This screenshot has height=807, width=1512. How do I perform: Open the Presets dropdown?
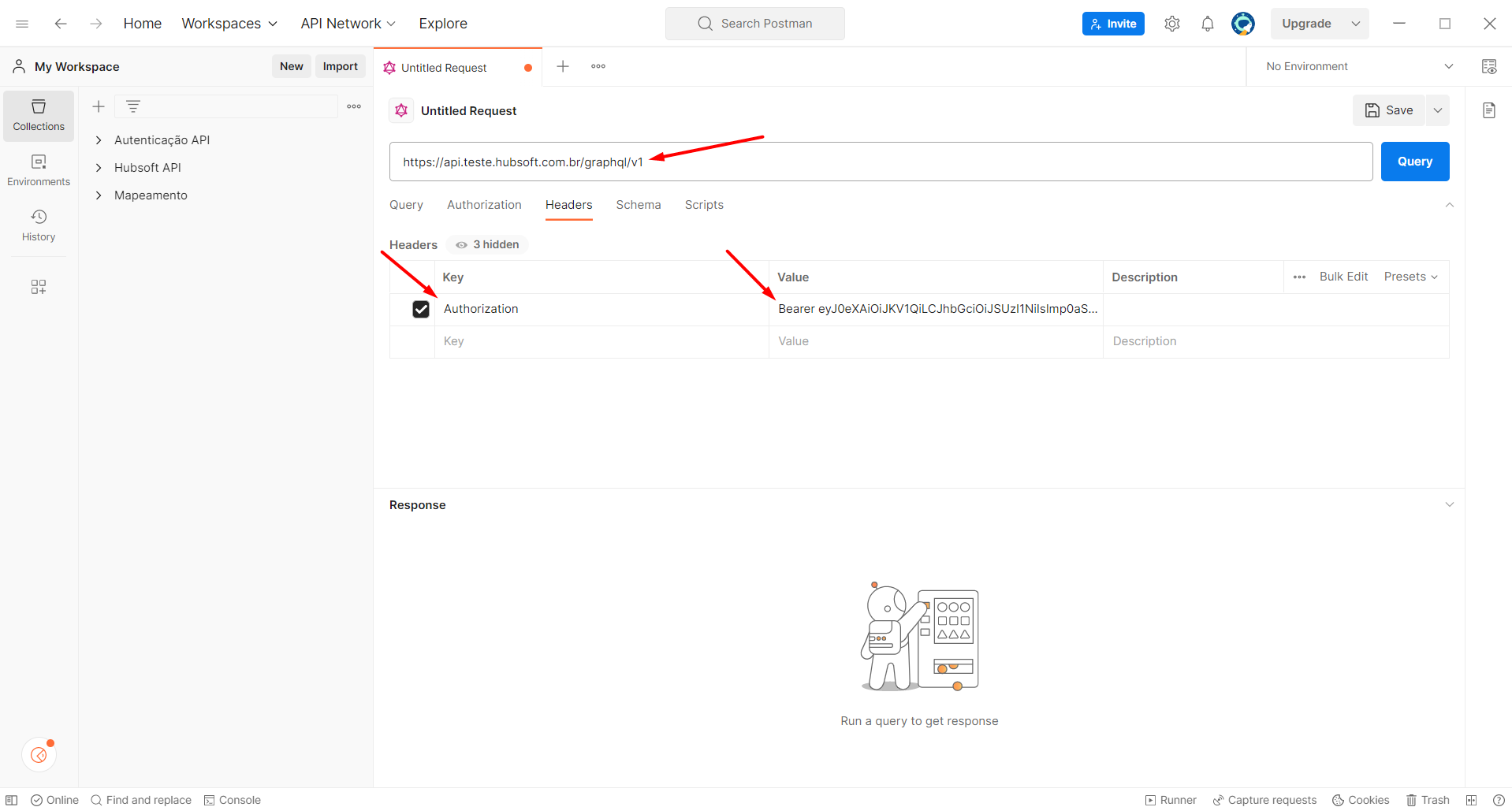pyautogui.click(x=1411, y=277)
